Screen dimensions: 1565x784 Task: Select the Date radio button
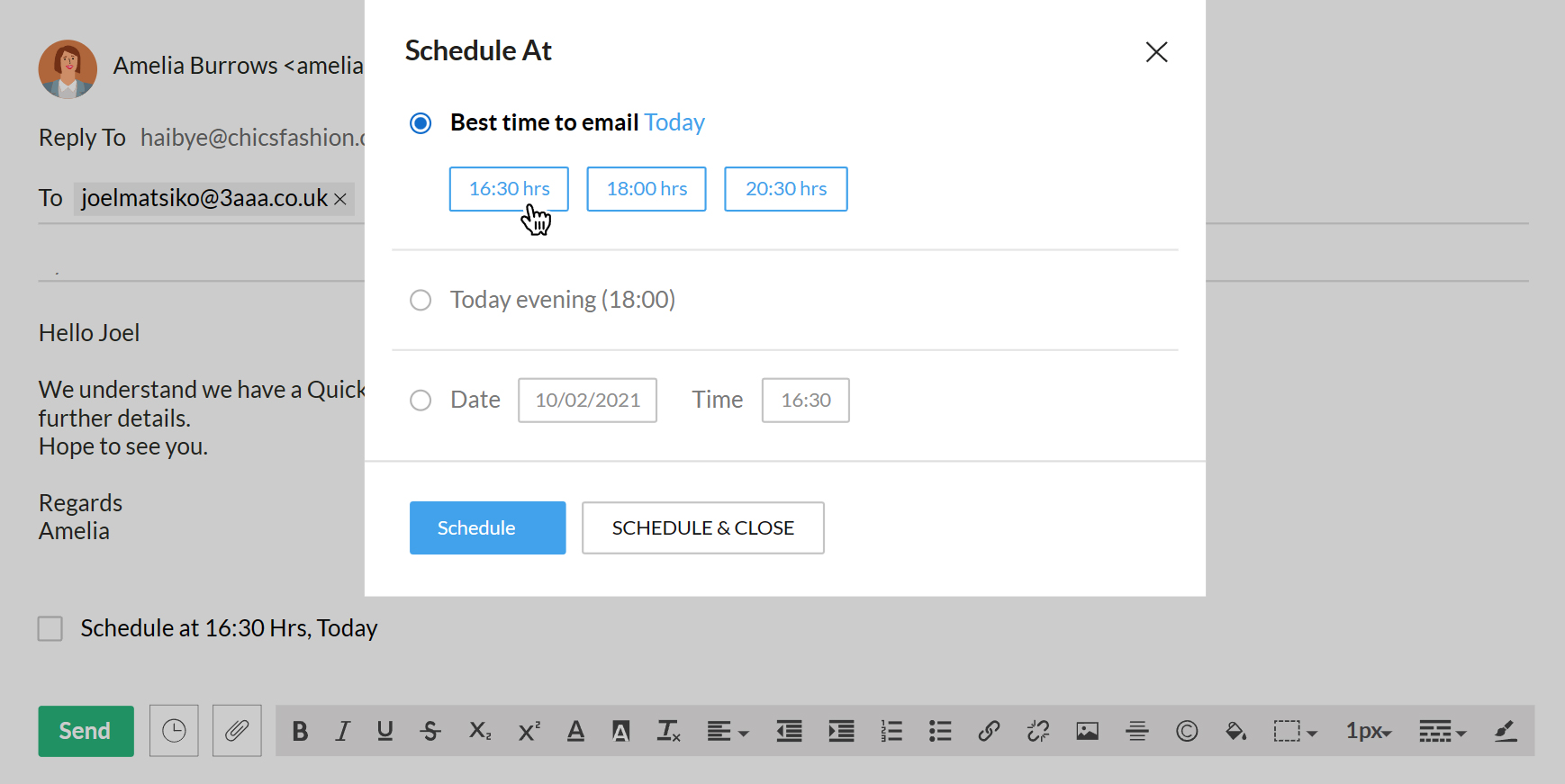coord(421,401)
